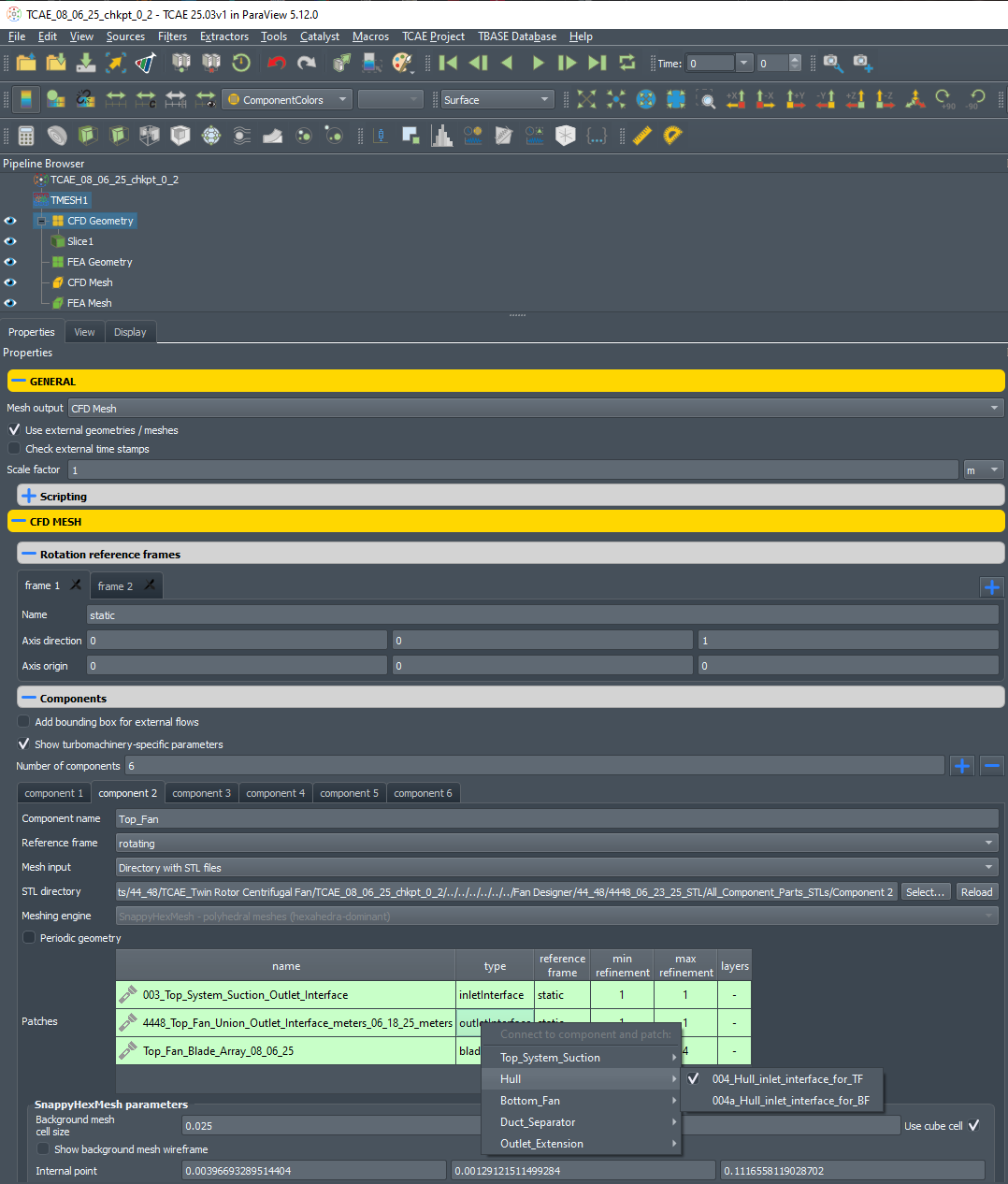Screen dimensions: 1008x1184
Task: Jump to first frame icon
Action: pos(449,63)
